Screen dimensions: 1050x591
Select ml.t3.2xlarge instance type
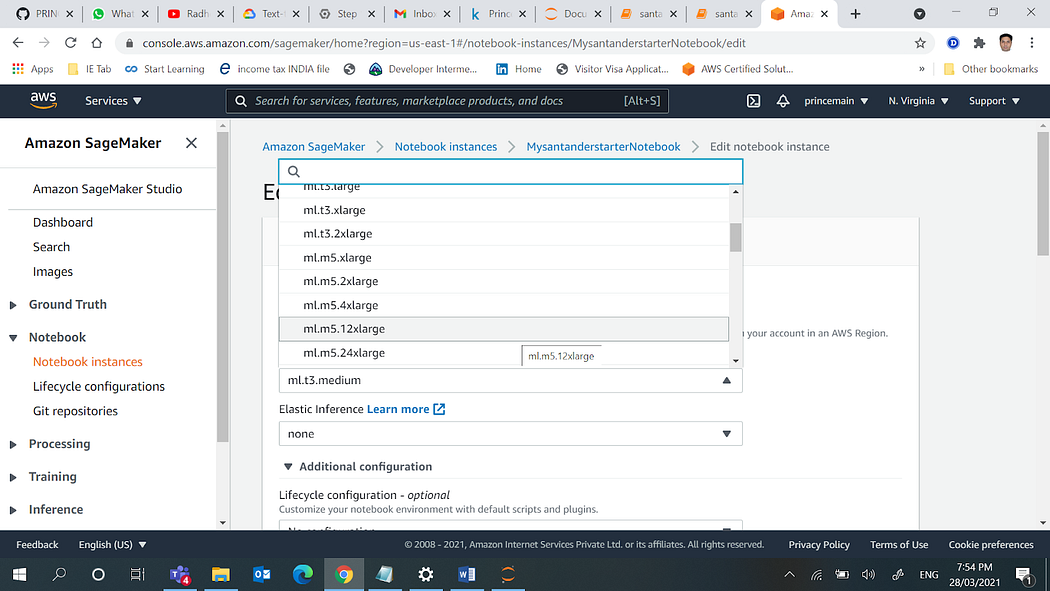click(x=504, y=234)
